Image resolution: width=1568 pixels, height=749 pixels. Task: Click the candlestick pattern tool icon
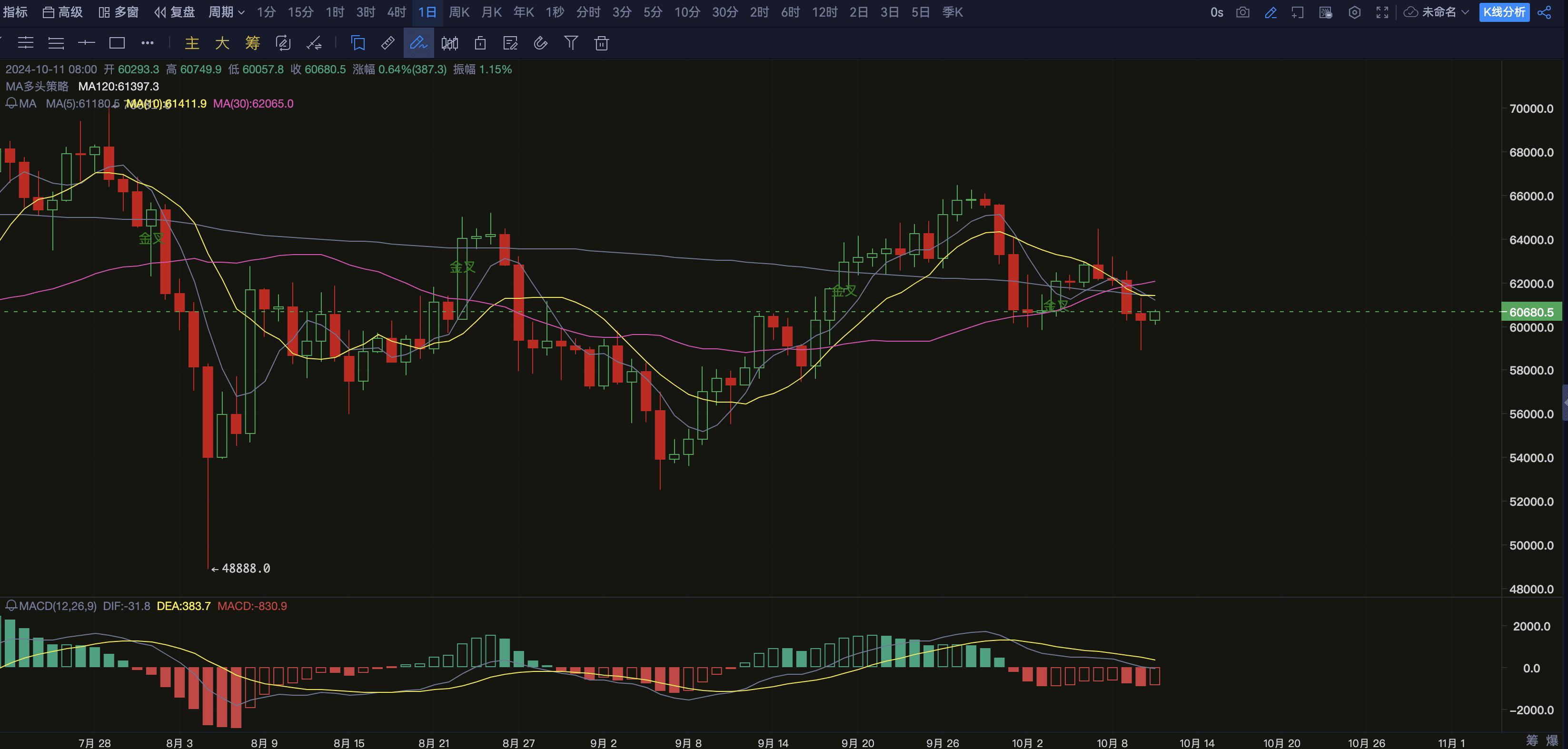coord(450,43)
